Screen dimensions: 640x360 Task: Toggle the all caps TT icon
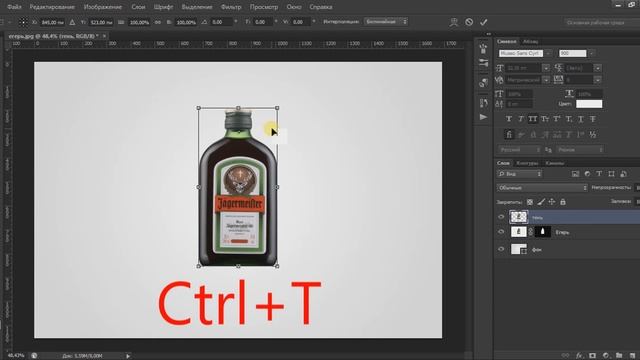pyautogui.click(x=533, y=119)
